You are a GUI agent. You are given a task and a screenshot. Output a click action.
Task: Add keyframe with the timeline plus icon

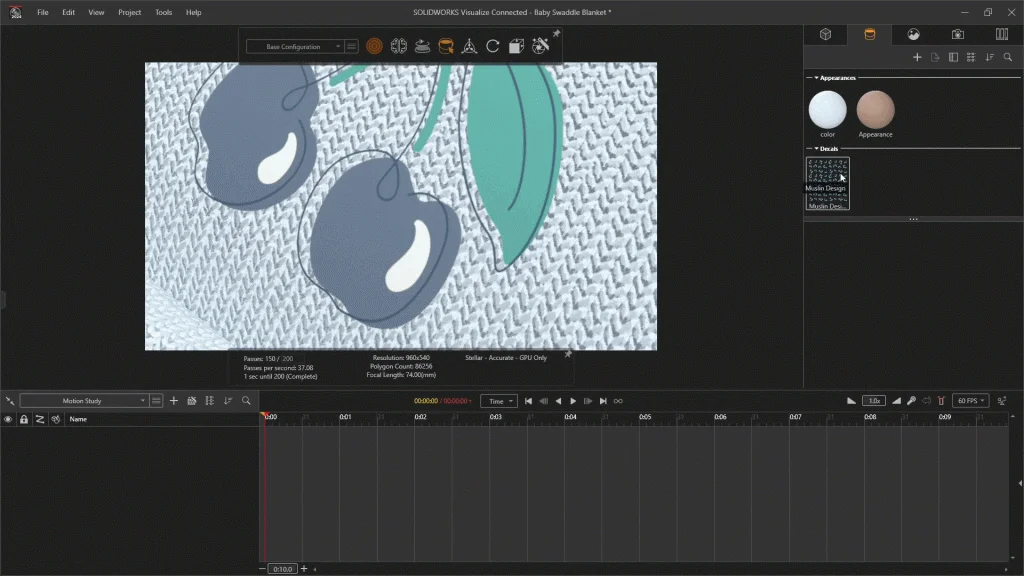point(173,401)
